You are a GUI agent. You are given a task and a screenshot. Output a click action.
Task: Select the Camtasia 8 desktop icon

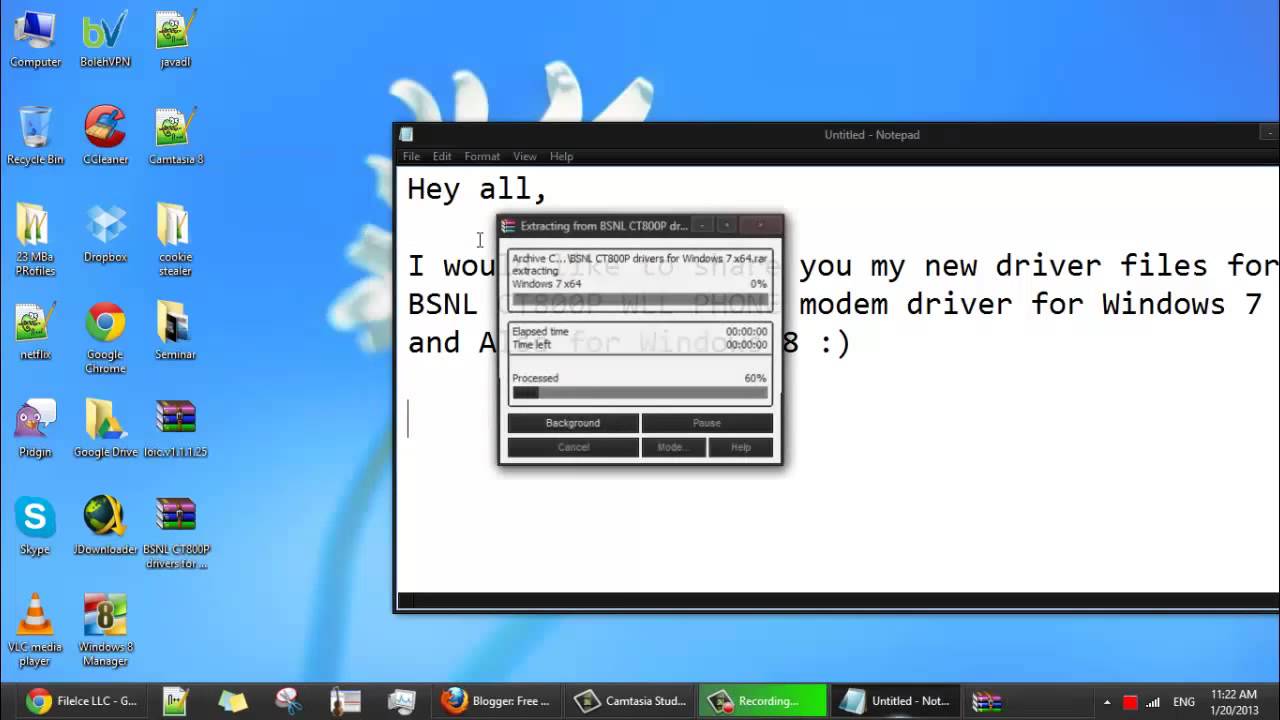[176, 136]
